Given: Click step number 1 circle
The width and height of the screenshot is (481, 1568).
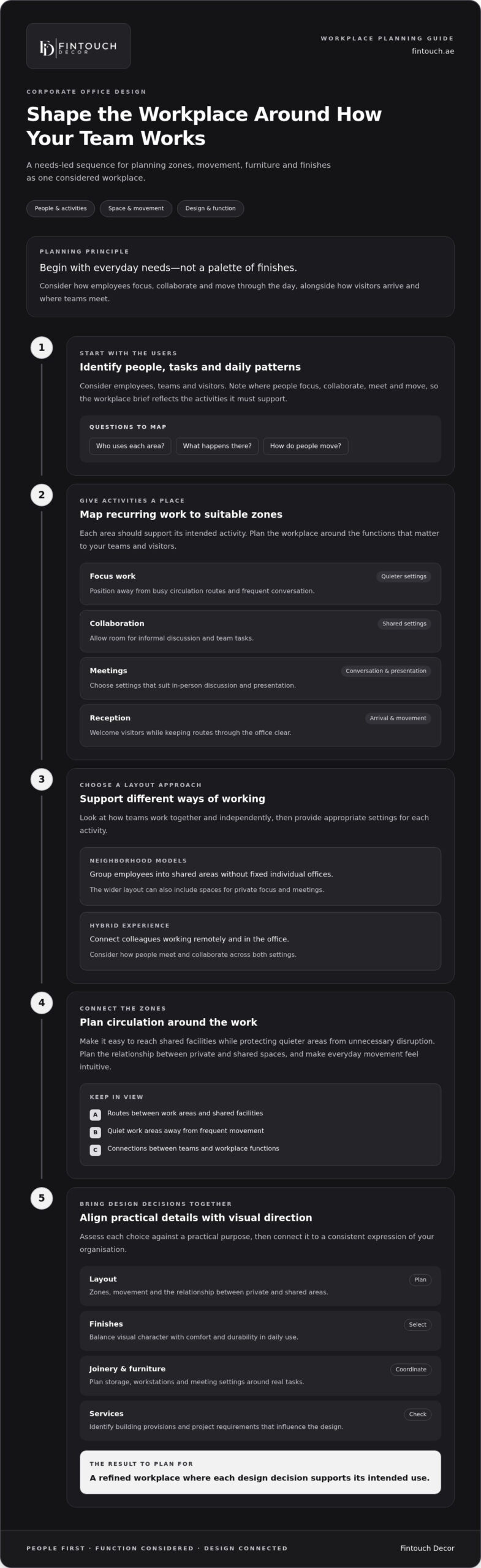Looking at the screenshot, I should click(x=42, y=347).
